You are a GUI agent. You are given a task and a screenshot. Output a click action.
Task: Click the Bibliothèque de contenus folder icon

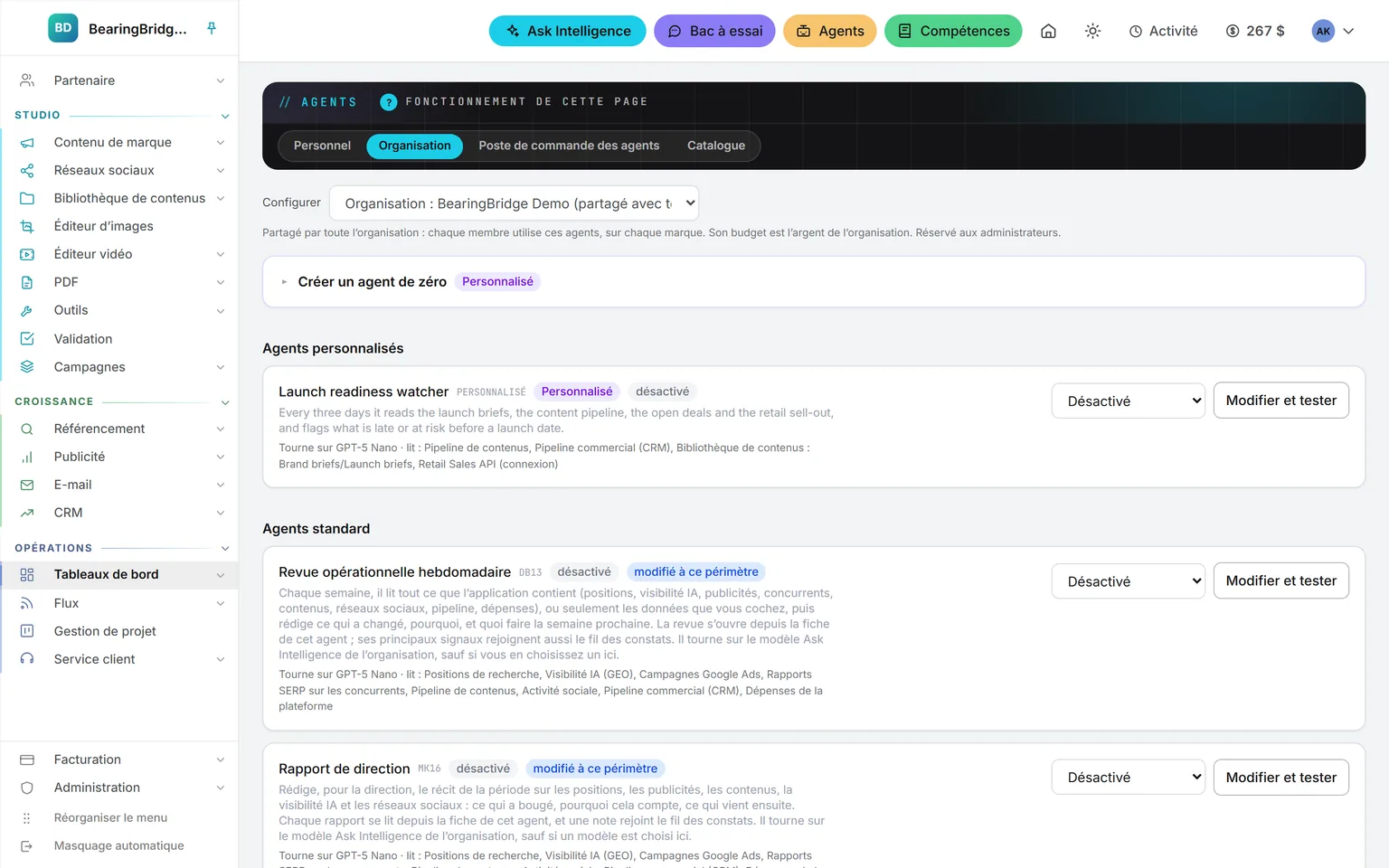click(27, 198)
